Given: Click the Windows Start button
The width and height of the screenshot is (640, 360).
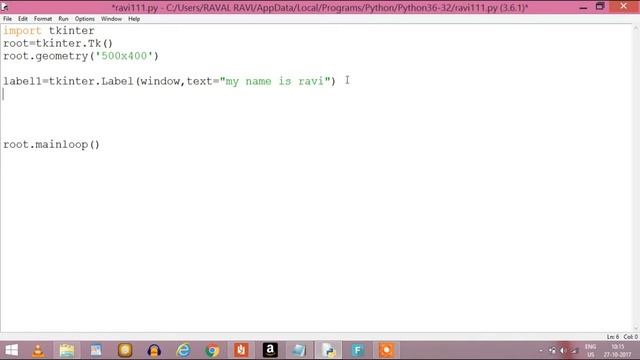Looking at the screenshot, I should click(11, 350).
